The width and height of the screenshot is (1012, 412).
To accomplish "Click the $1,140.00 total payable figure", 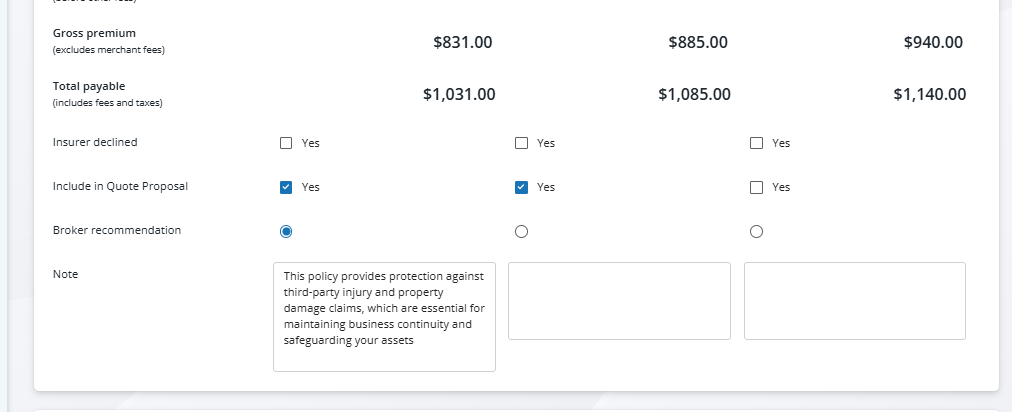I will [929, 94].
